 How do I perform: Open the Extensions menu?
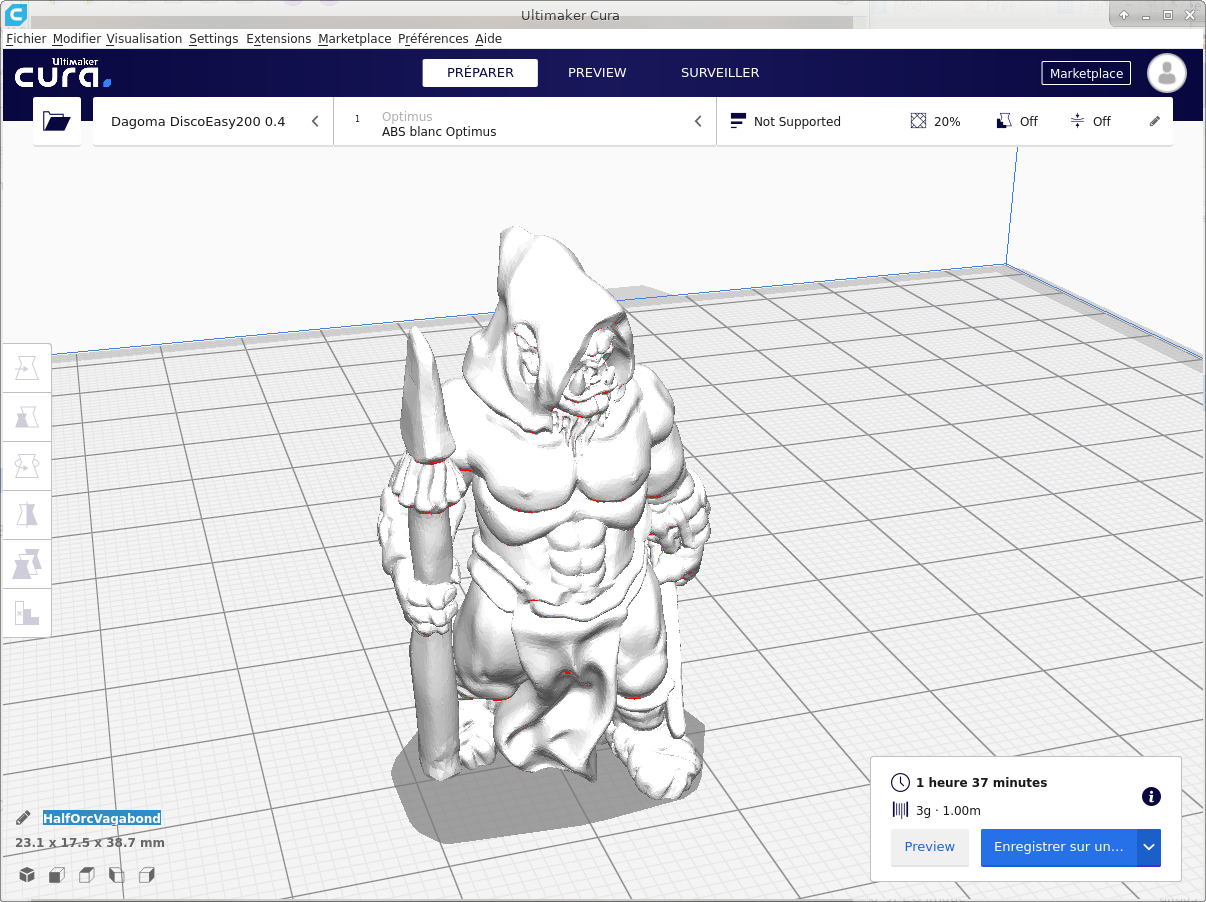[278, 39]
